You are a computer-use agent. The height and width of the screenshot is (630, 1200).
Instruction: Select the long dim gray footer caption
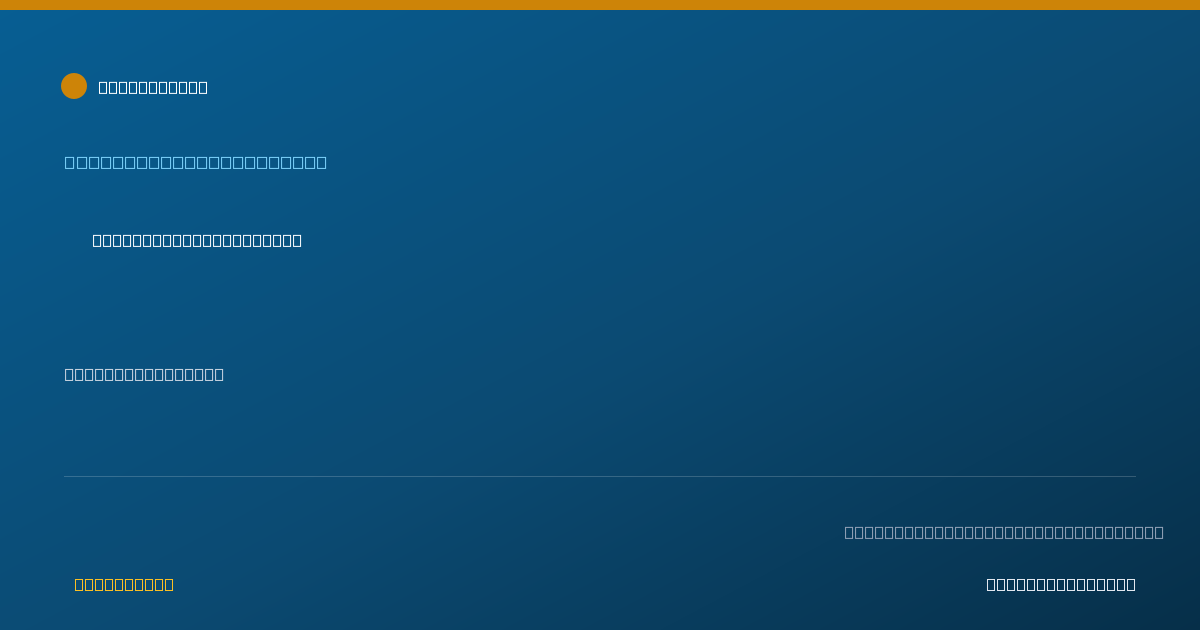pos(1004,532)
